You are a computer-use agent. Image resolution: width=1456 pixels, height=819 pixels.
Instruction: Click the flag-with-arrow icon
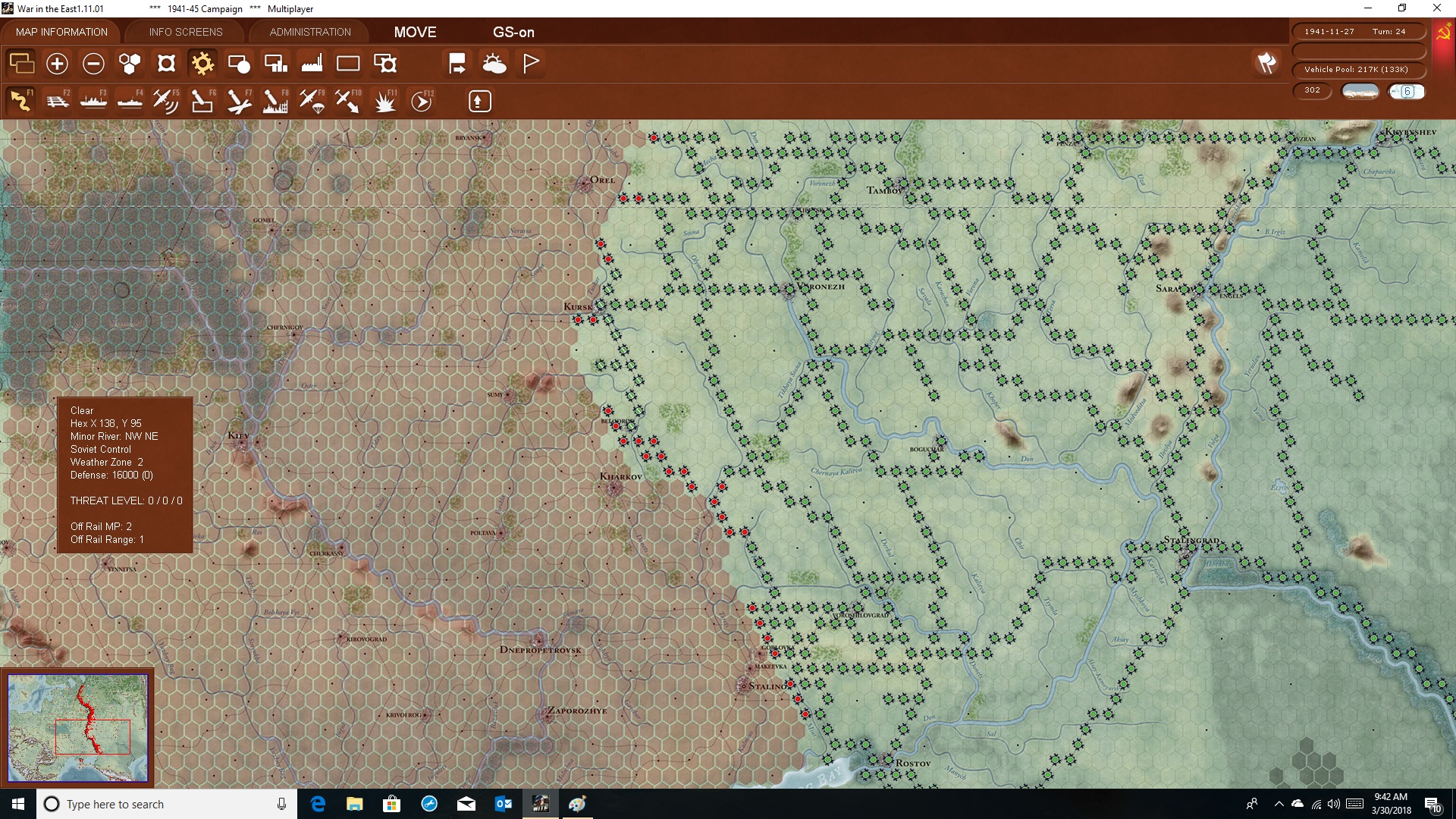(x=457, y=64)
